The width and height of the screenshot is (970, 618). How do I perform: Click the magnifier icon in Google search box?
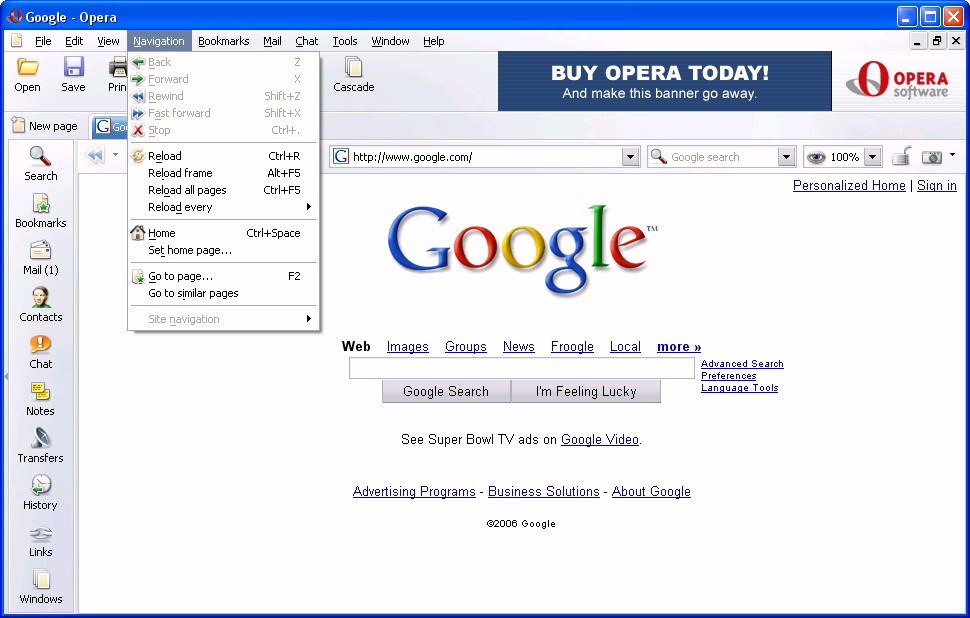pos(659,157)
